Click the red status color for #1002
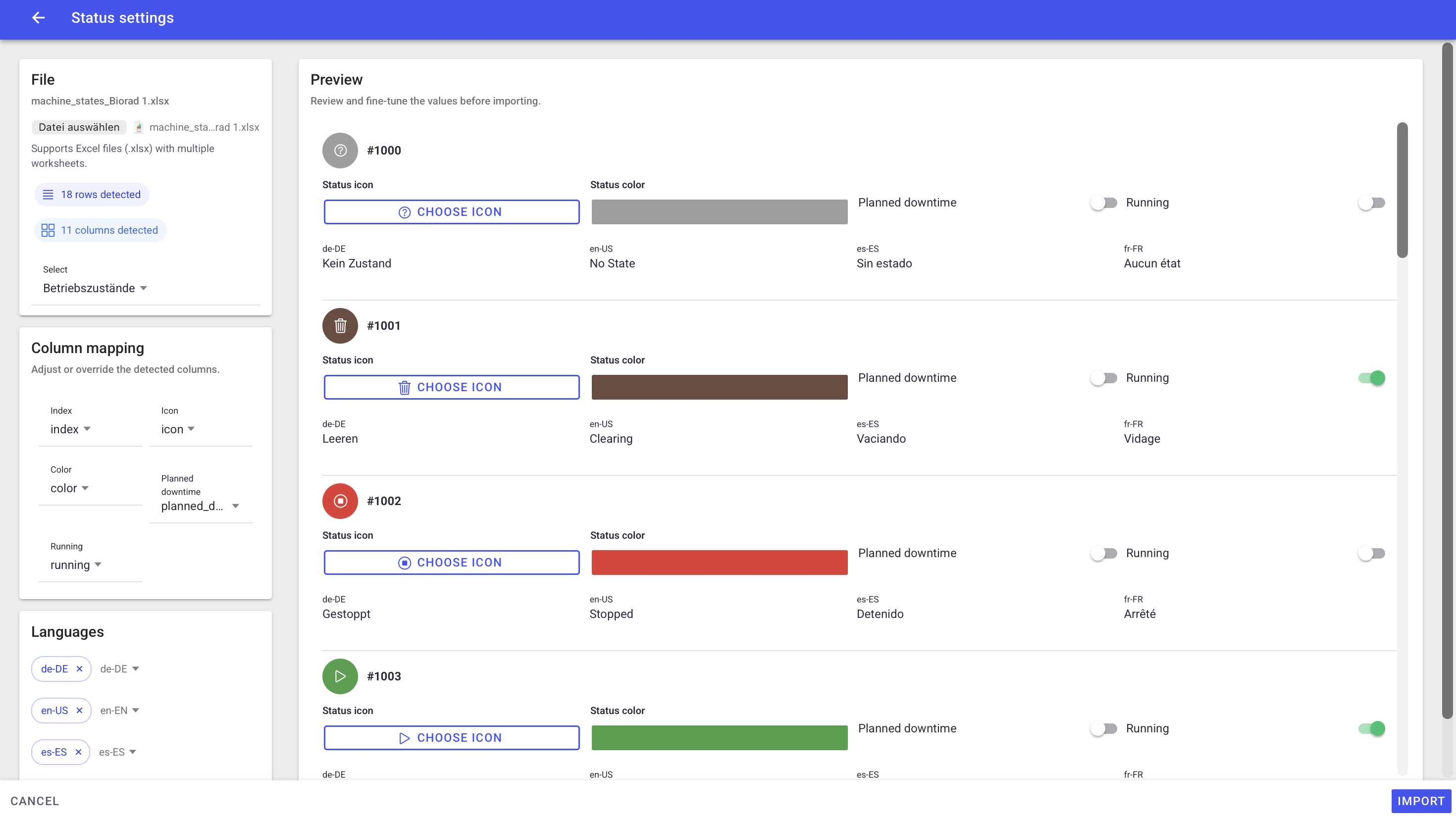This screenshot has height=822, width=1456. click(x=719, y=563)
